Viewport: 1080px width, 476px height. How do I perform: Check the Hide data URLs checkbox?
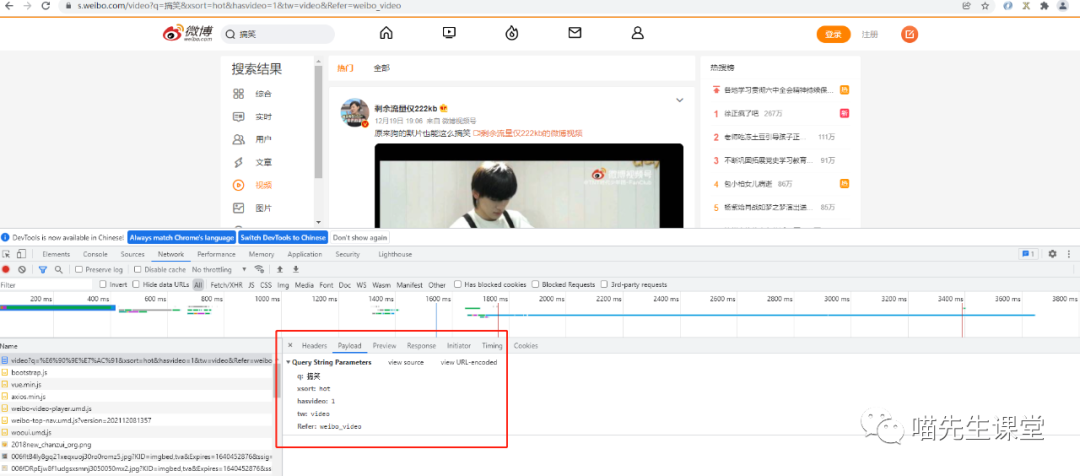pyautogui.click(x=136, y=284)
